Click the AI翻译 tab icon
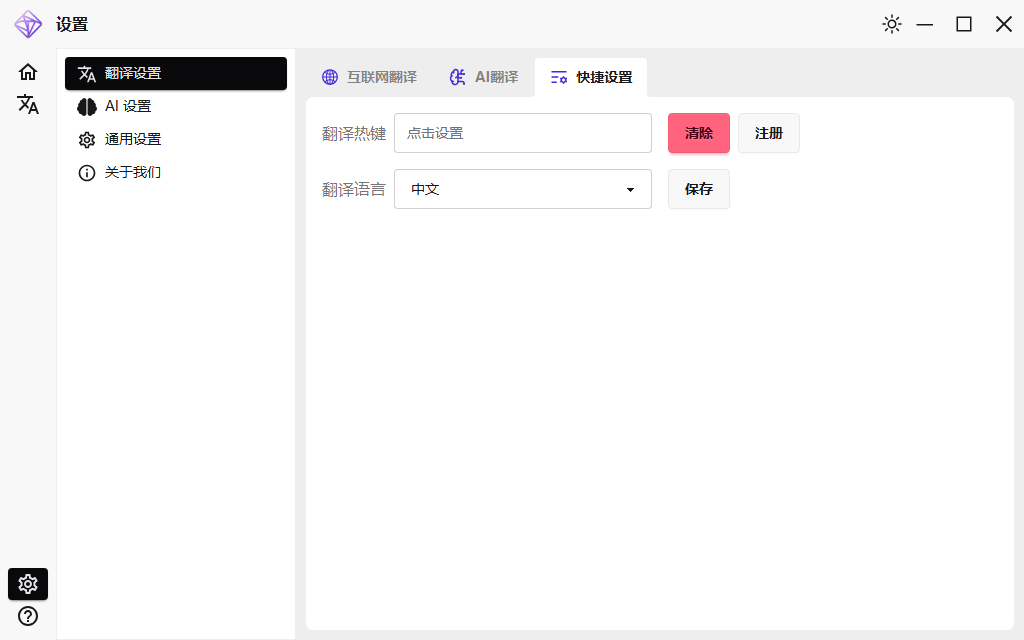 457,76
